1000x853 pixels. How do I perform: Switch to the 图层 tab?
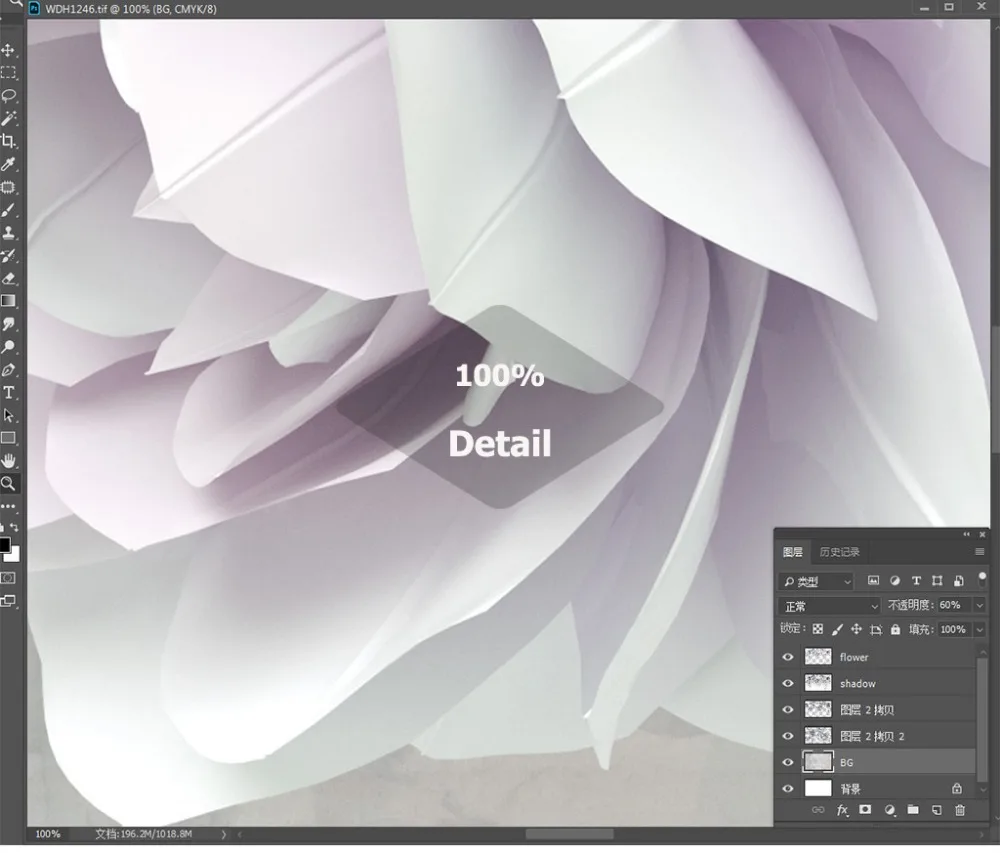793,552
